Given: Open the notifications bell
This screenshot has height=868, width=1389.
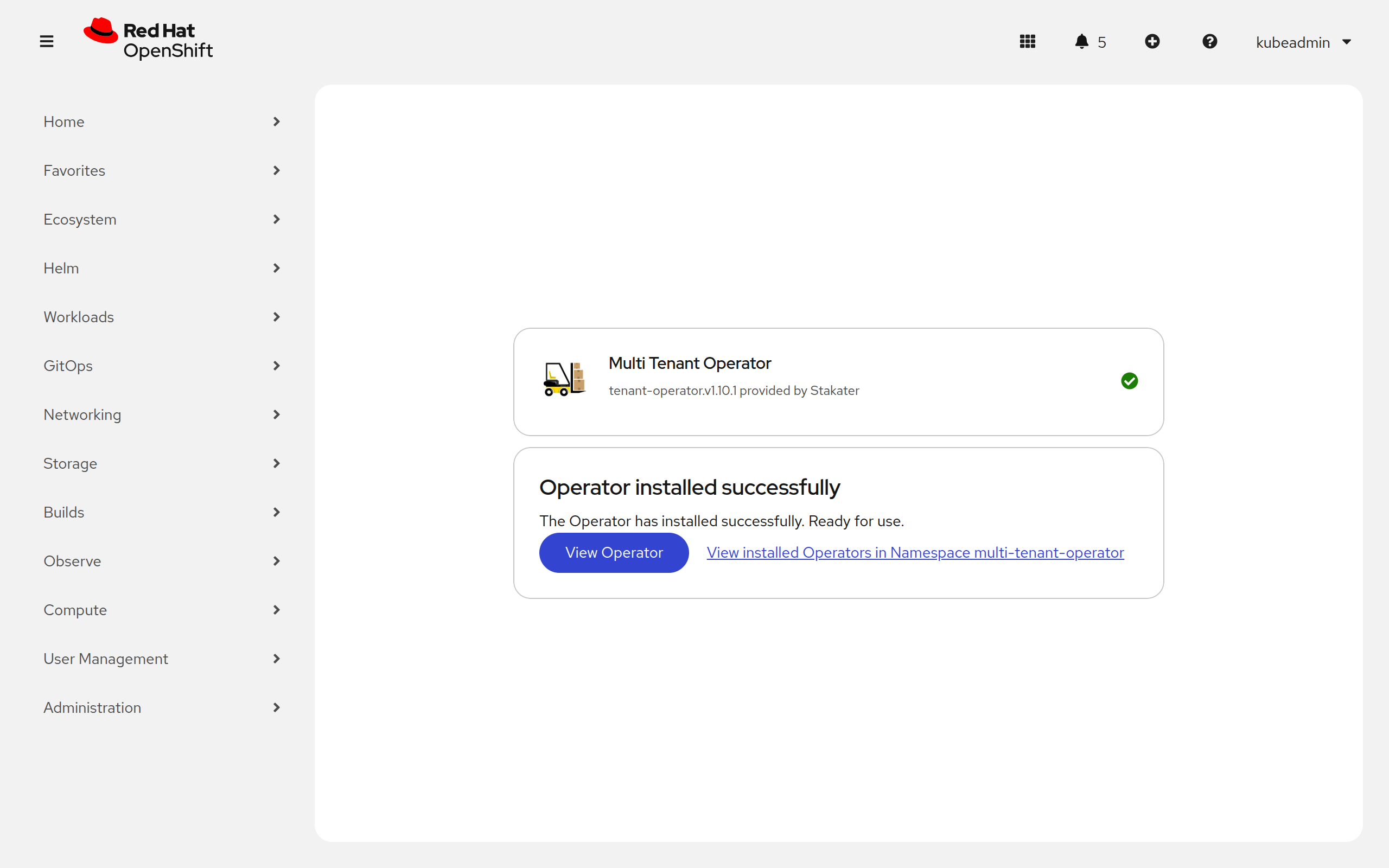Looking at the screenshot, I should point(1081,41).
